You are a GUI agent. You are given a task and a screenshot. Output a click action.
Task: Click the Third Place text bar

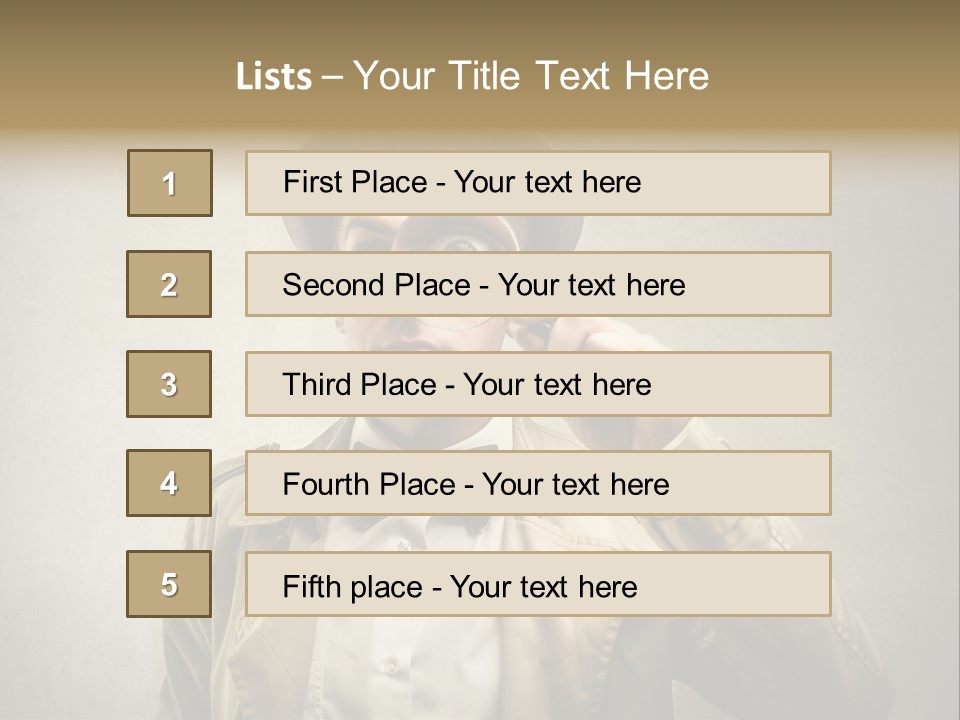(538, 384)
